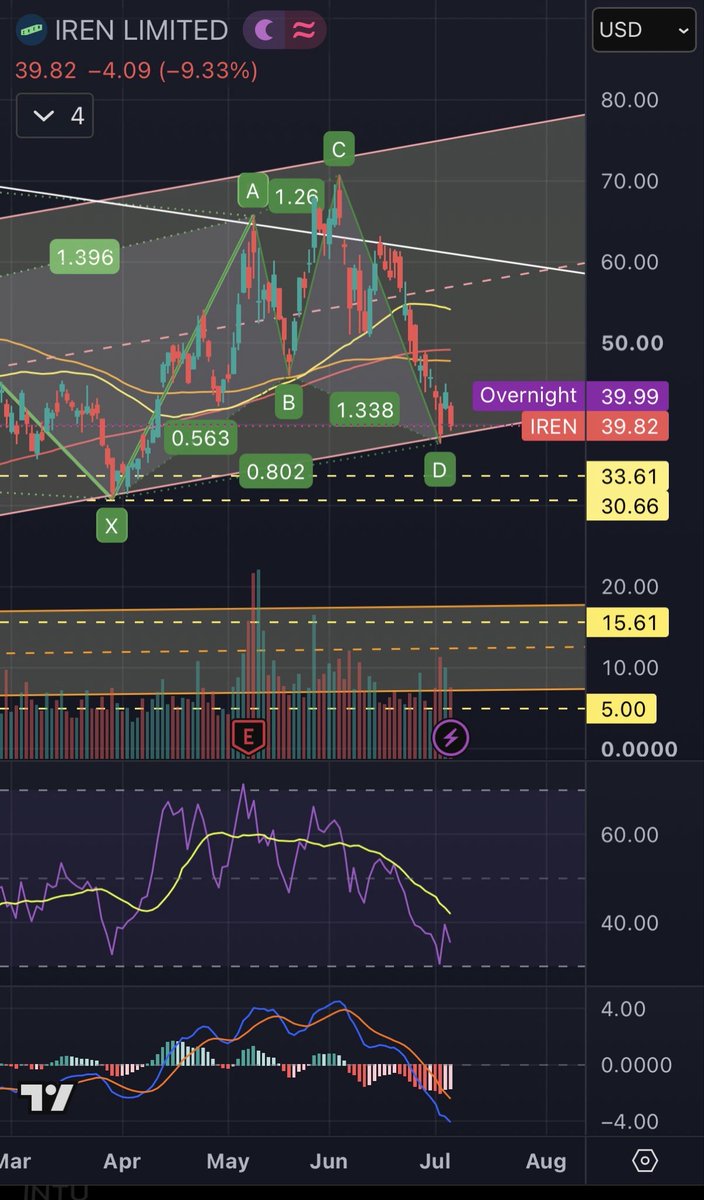Click the May label on time axis
704x1200 pixels.
pyautogui.click(x=228, y=1162)
